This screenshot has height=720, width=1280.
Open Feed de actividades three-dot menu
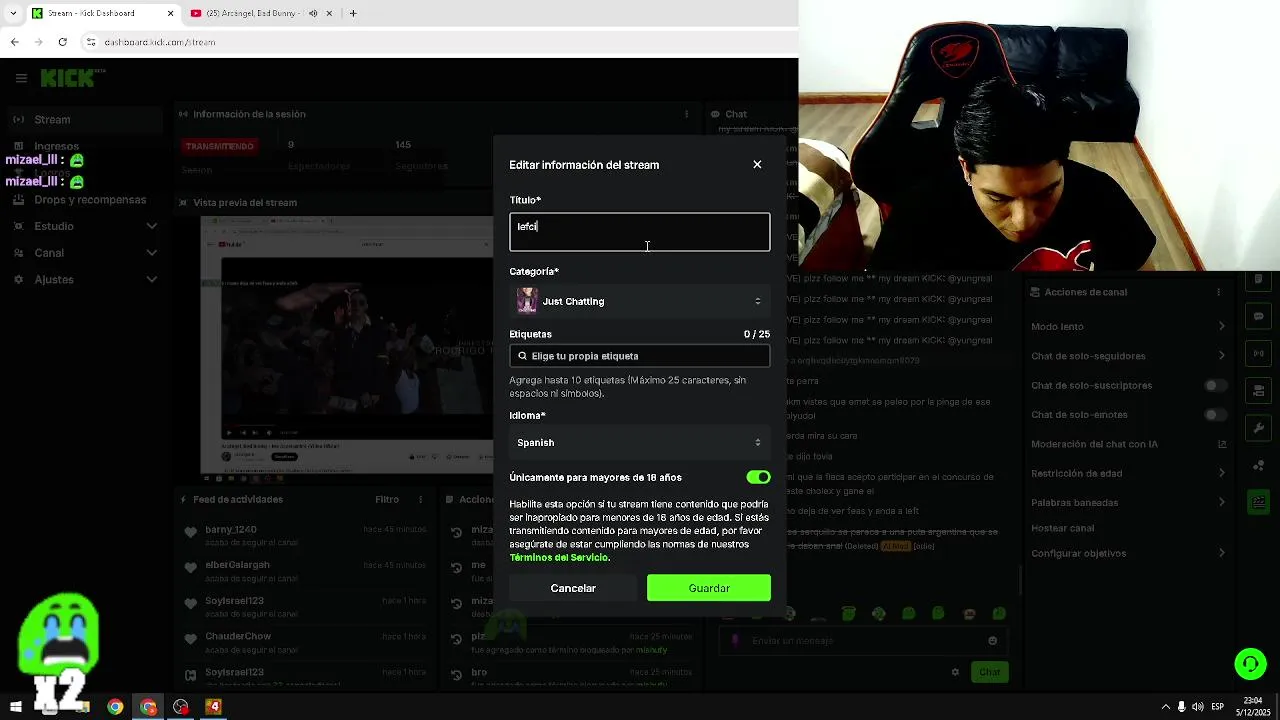click(x=421, y=499)
